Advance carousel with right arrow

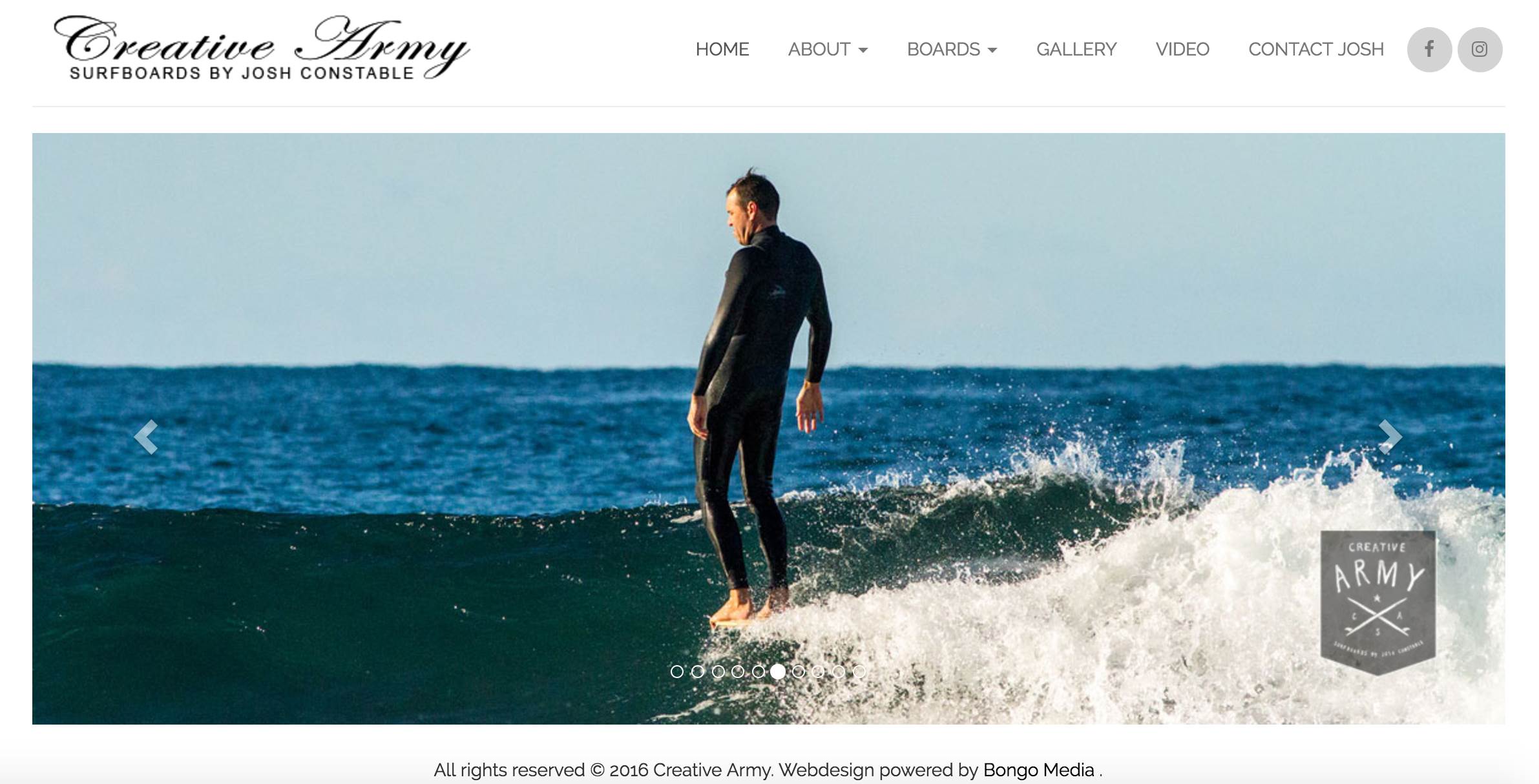click(1390, 437)
